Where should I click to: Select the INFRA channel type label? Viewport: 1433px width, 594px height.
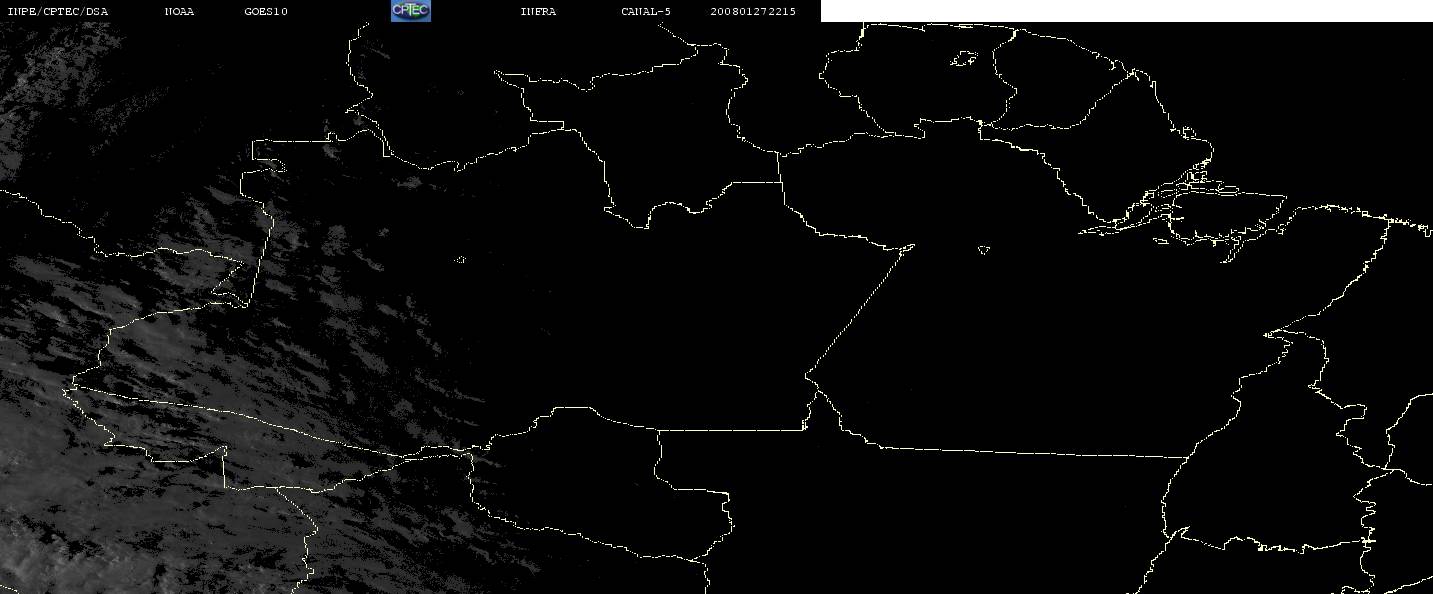click(x=538, y=12)
